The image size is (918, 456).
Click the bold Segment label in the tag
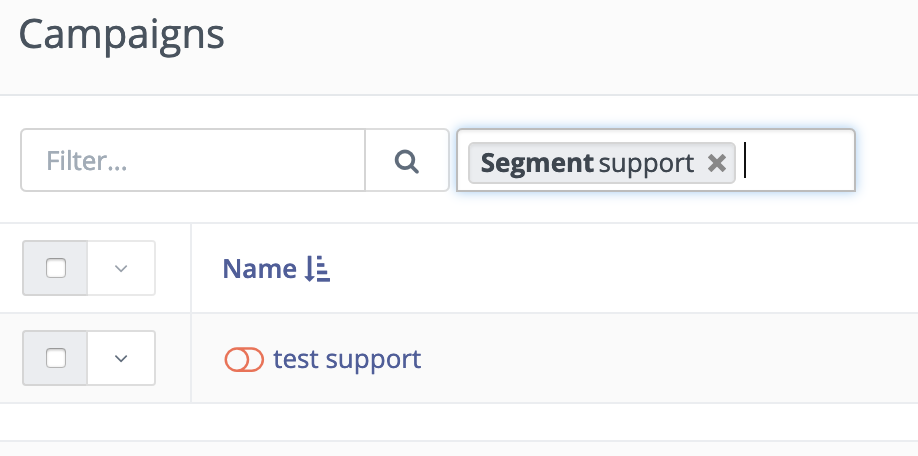coord(537,163)
